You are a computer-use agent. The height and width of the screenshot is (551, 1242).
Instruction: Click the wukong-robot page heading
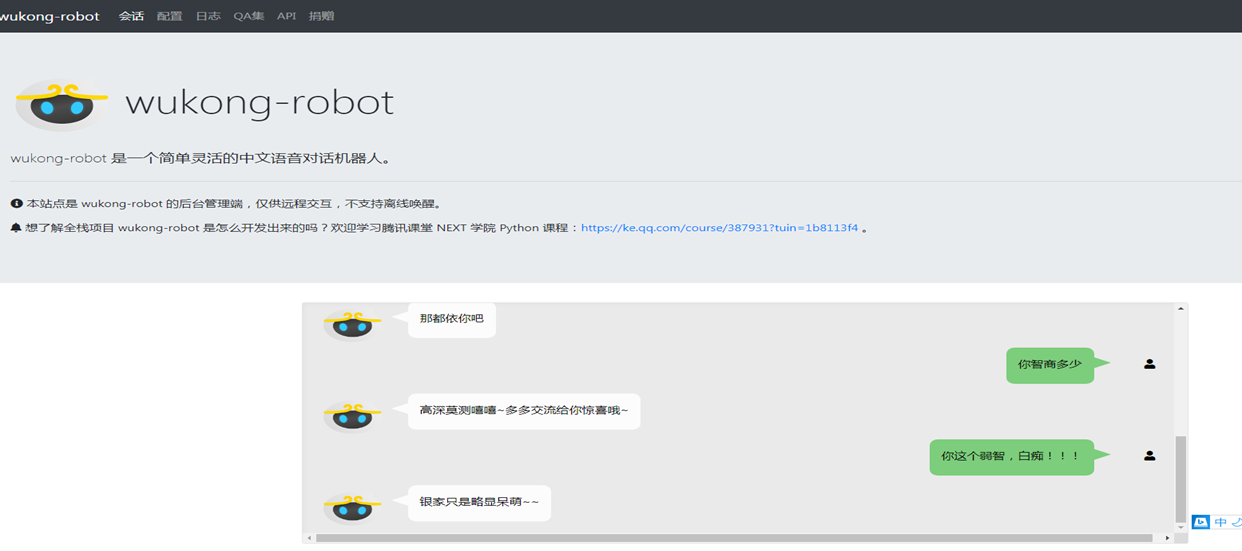[259, 102]
